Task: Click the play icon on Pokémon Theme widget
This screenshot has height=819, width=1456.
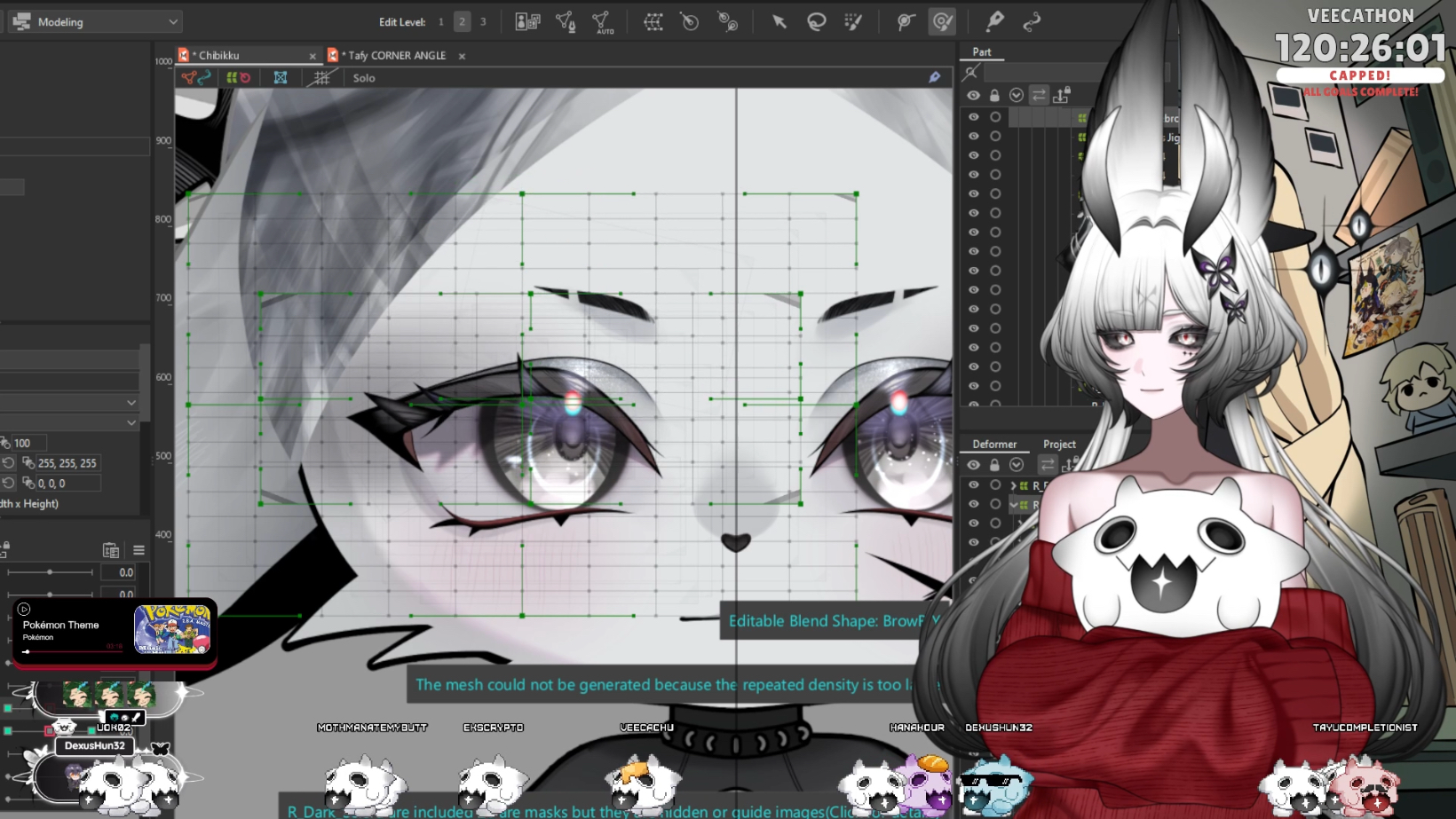Action: 24,609
